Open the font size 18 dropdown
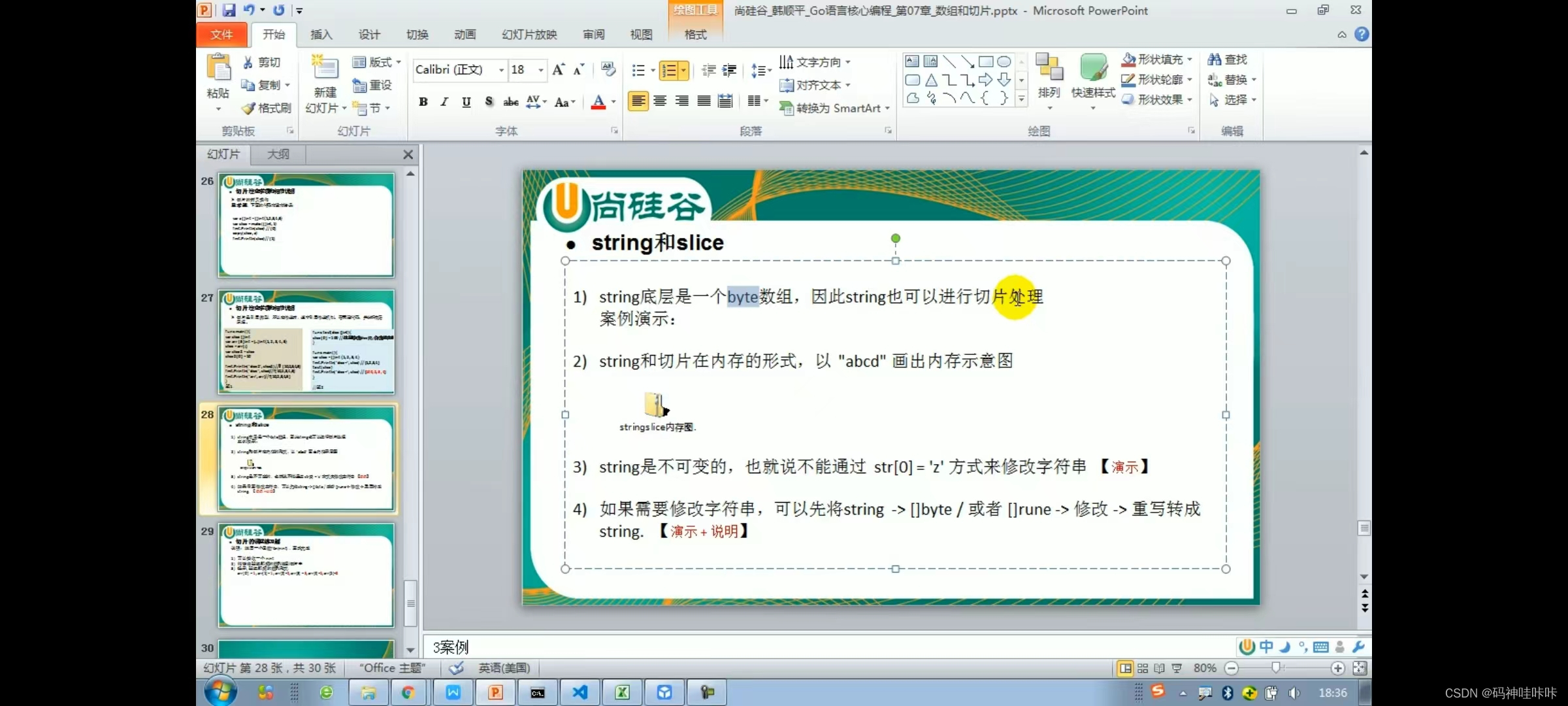 pos(541,70)
